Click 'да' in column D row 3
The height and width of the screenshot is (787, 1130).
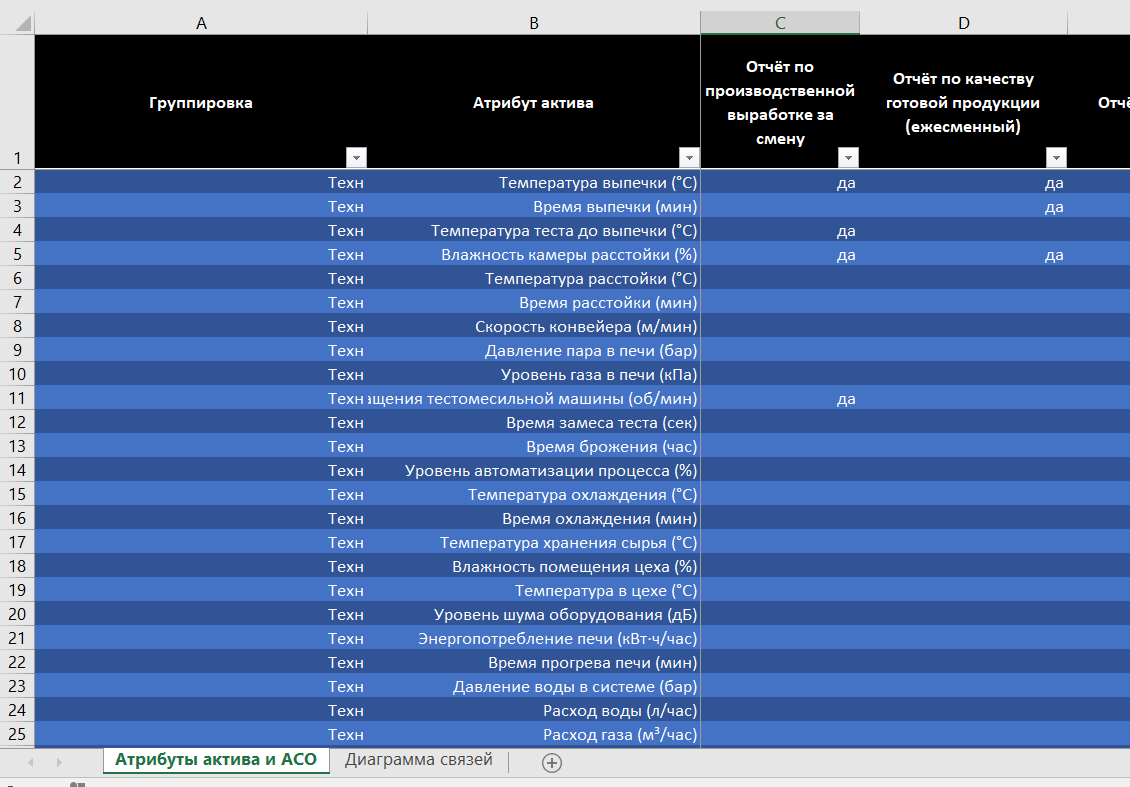tap(1054, 208)
